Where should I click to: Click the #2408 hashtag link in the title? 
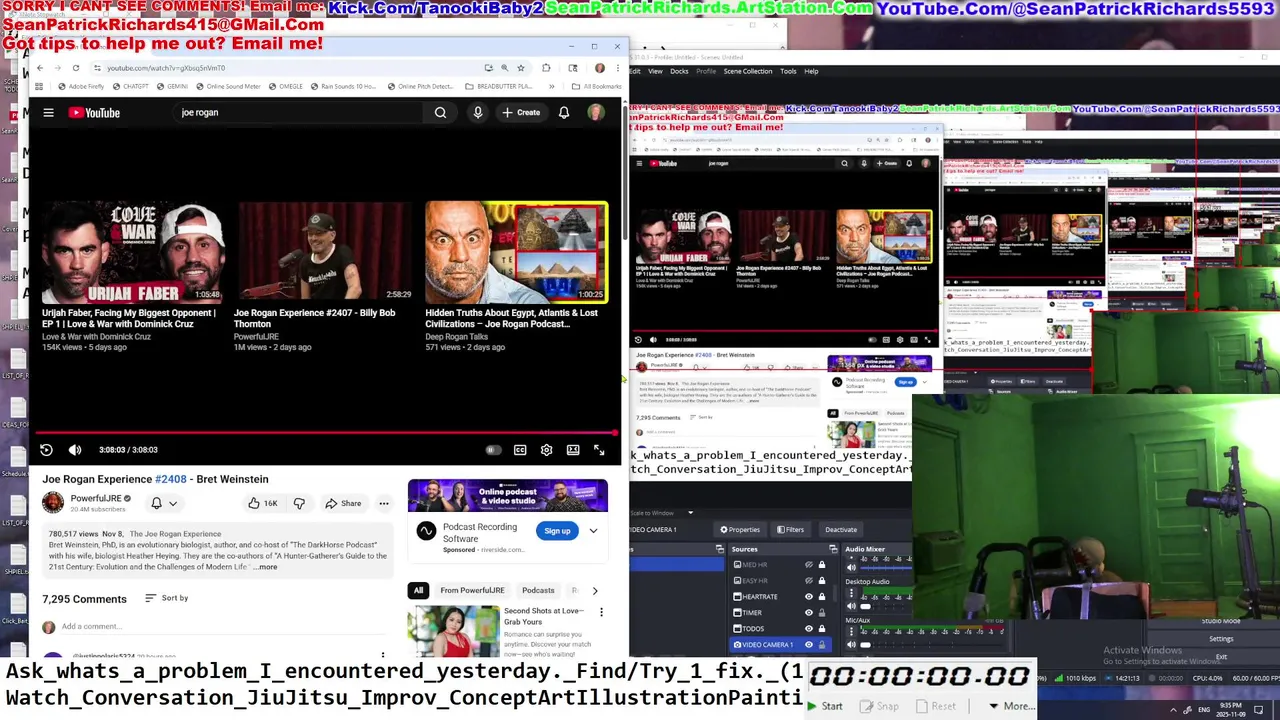[171, 479]
